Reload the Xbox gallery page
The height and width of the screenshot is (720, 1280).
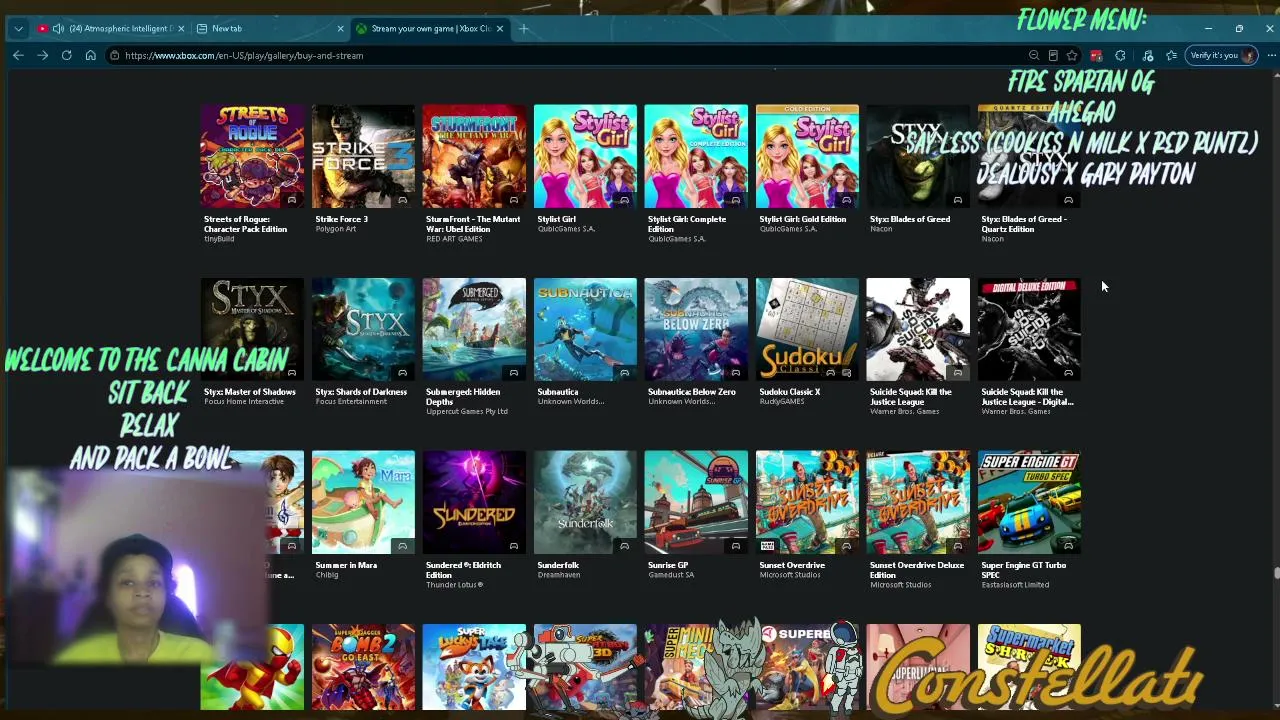[x=66, y=56]
